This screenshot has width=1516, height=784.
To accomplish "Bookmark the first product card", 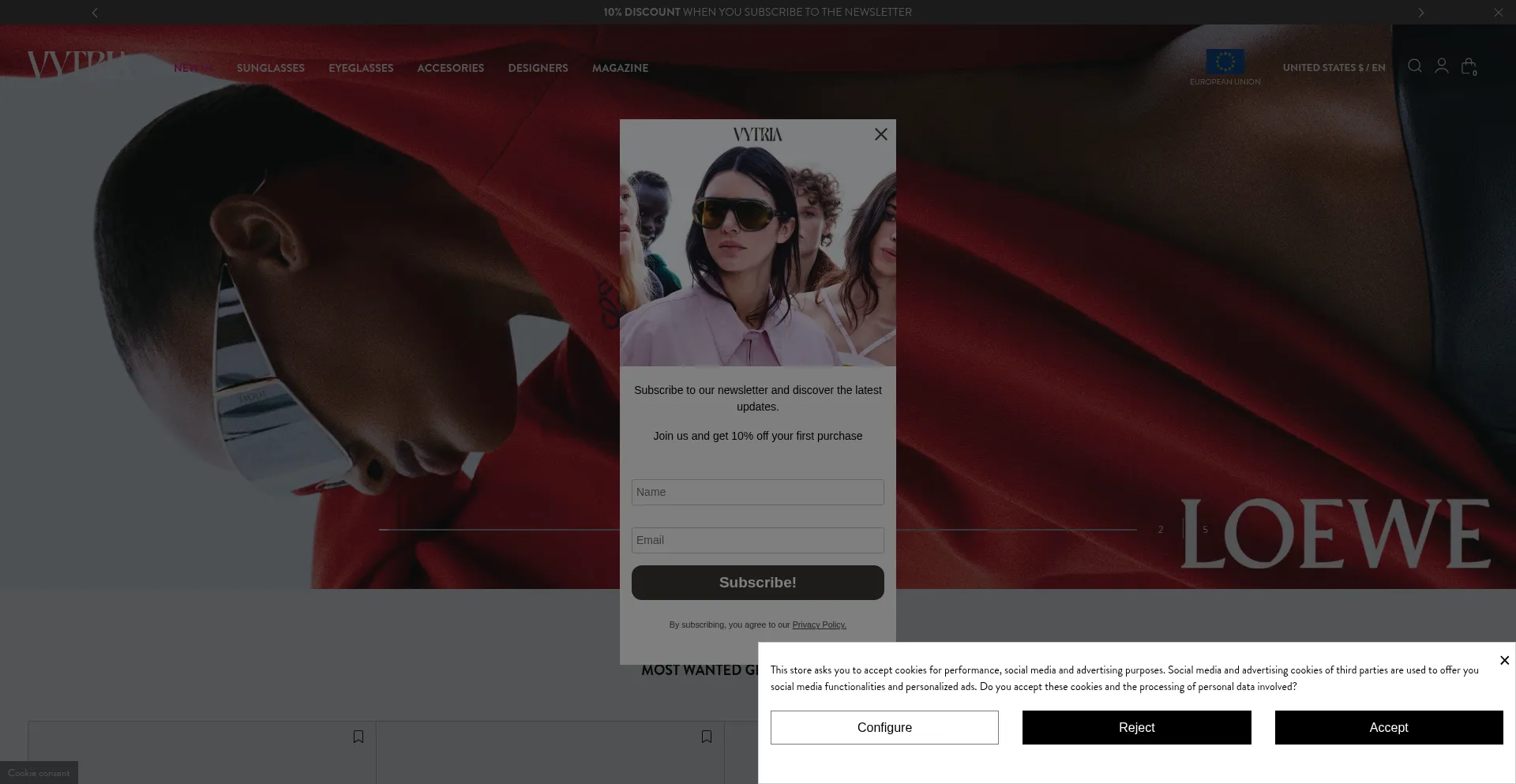I will click(358, 737).
